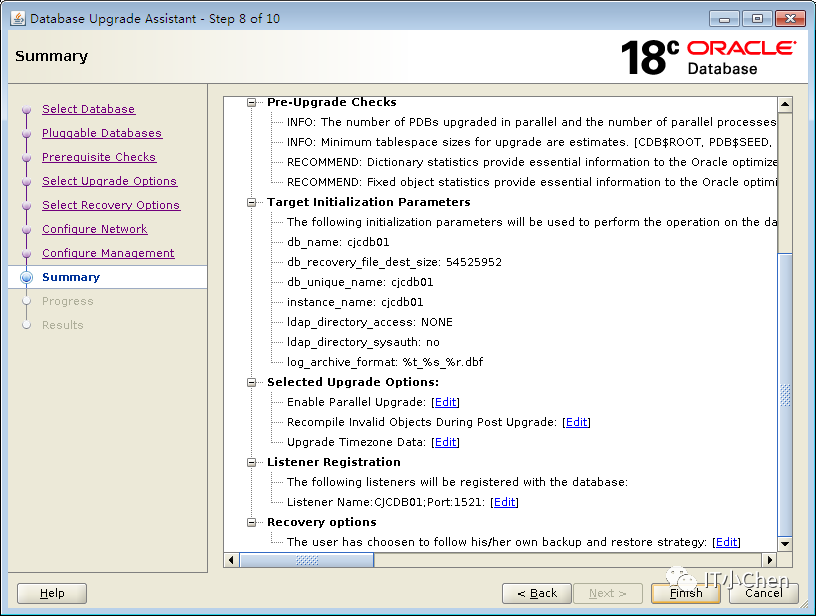This screenshot has height=616, width=816.
Task: Select the 'db_name: cjcdb01' row
Action: click(x=338, y=242)
